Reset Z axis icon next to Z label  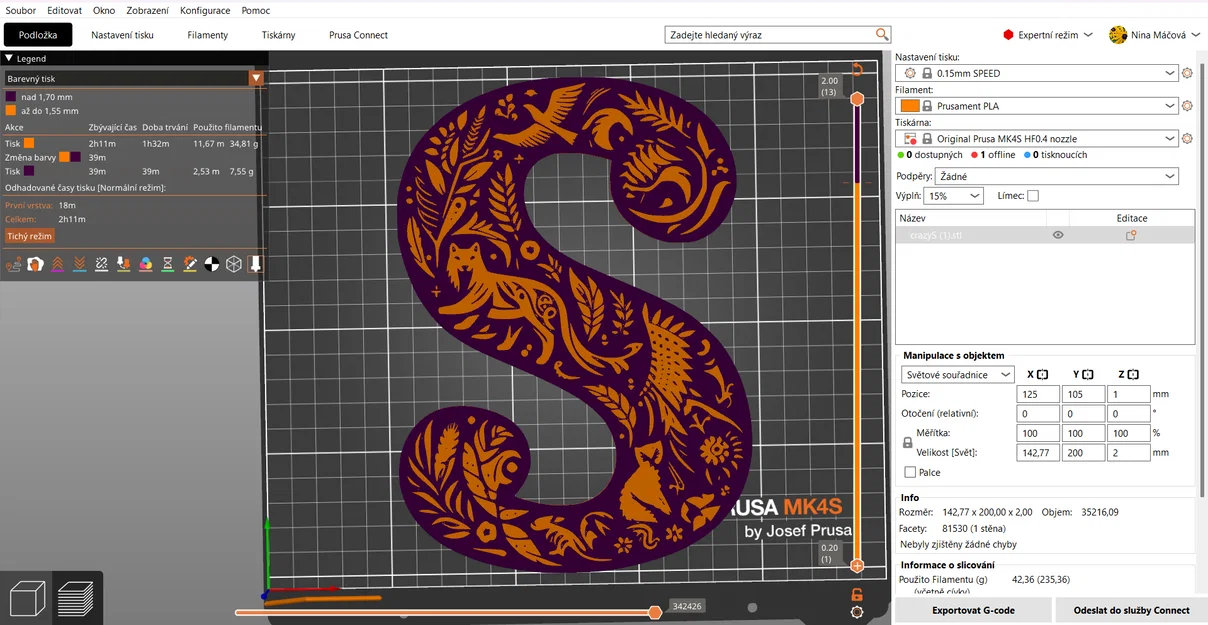(x=1134, y=375)
